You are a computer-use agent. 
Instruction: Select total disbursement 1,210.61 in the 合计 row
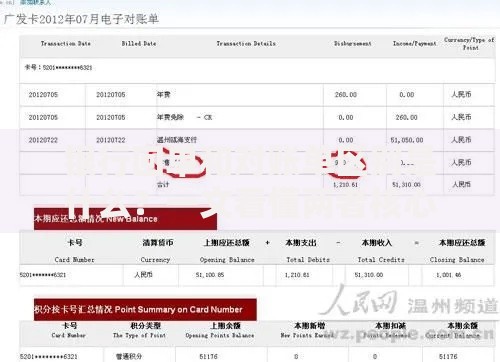(345, 185)
